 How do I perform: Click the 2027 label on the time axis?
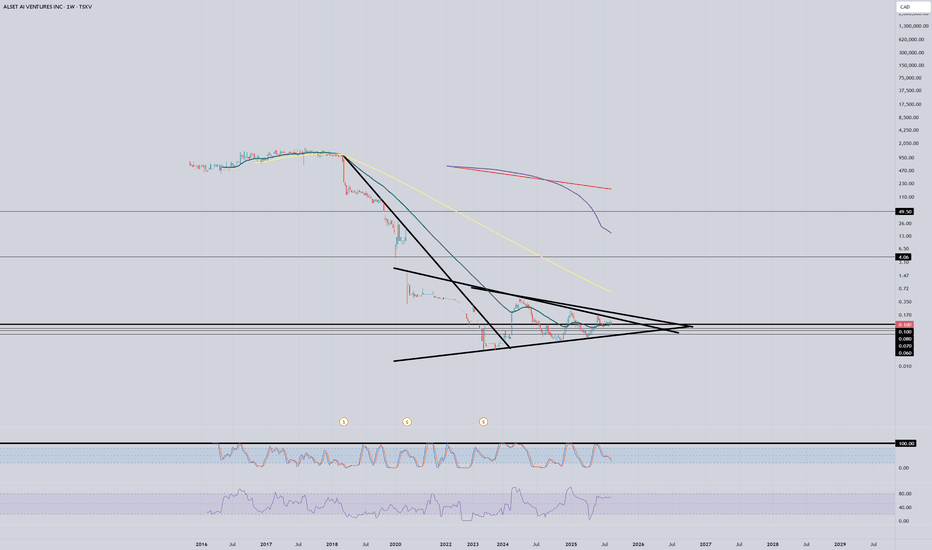[706, 544]
